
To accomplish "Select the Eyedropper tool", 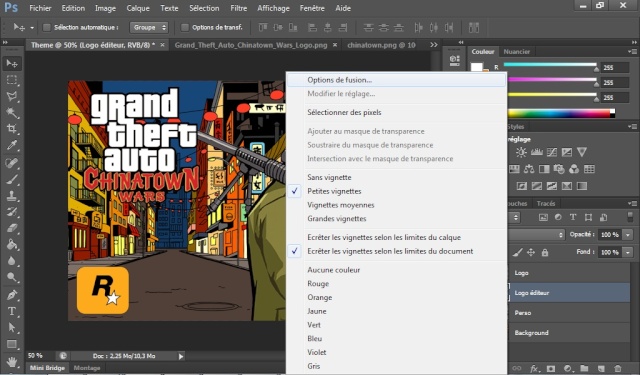I will point(12,145).
